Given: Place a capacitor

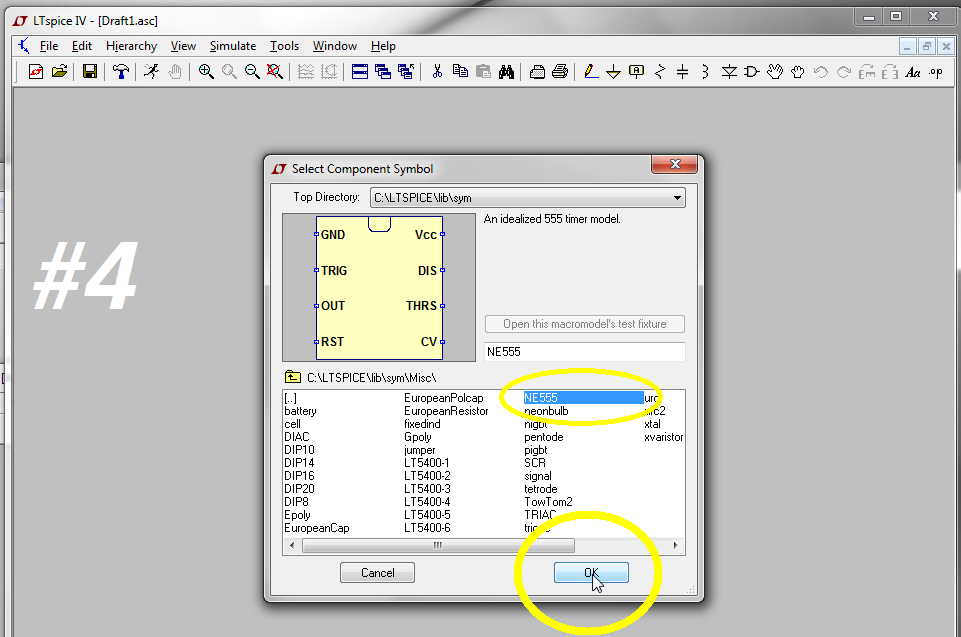Looking at the screenshot, I should (x=683, y=72).
